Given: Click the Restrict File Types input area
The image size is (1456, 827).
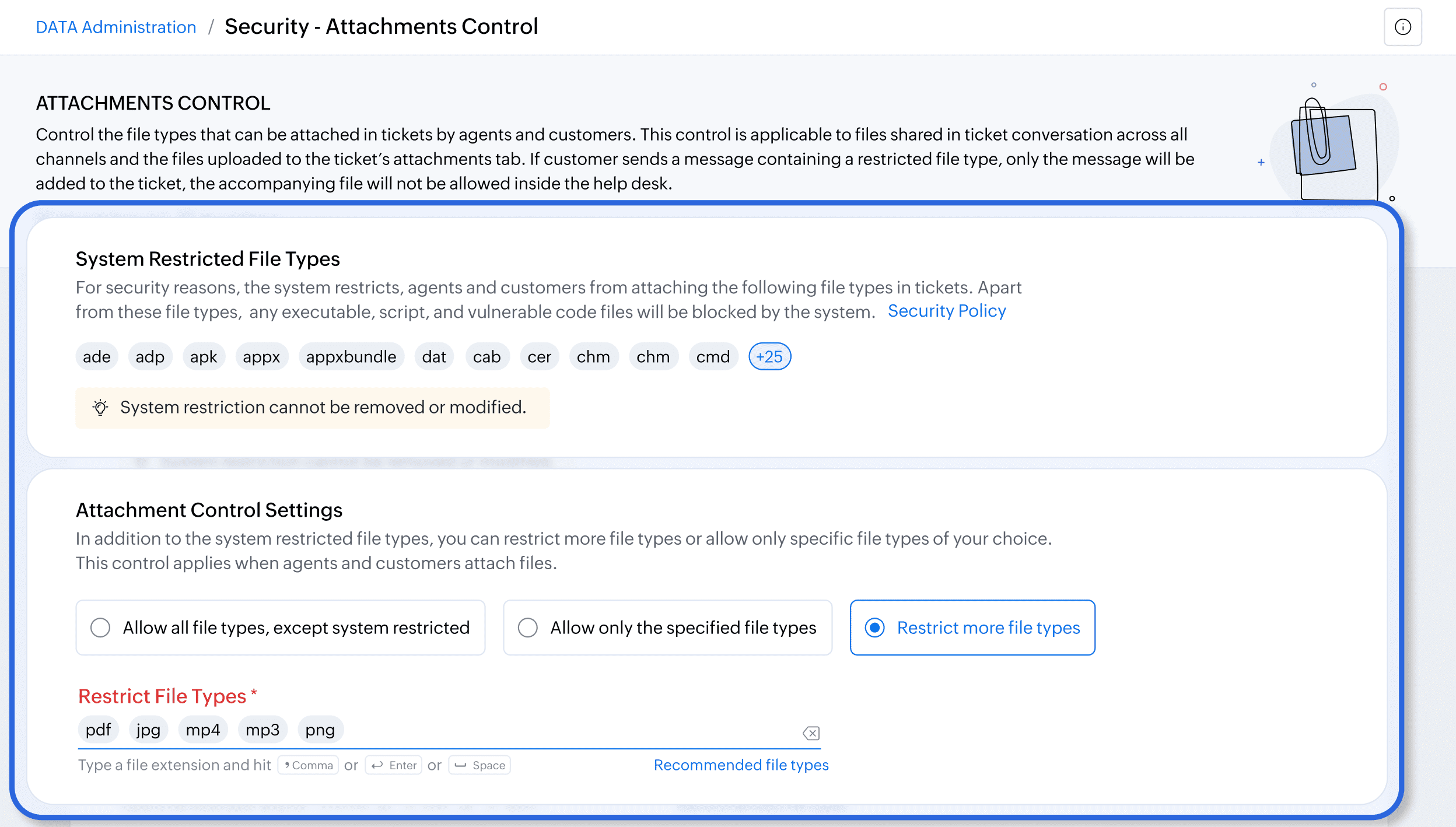Looking at the screenshot, I should click(x=572, y=731).
